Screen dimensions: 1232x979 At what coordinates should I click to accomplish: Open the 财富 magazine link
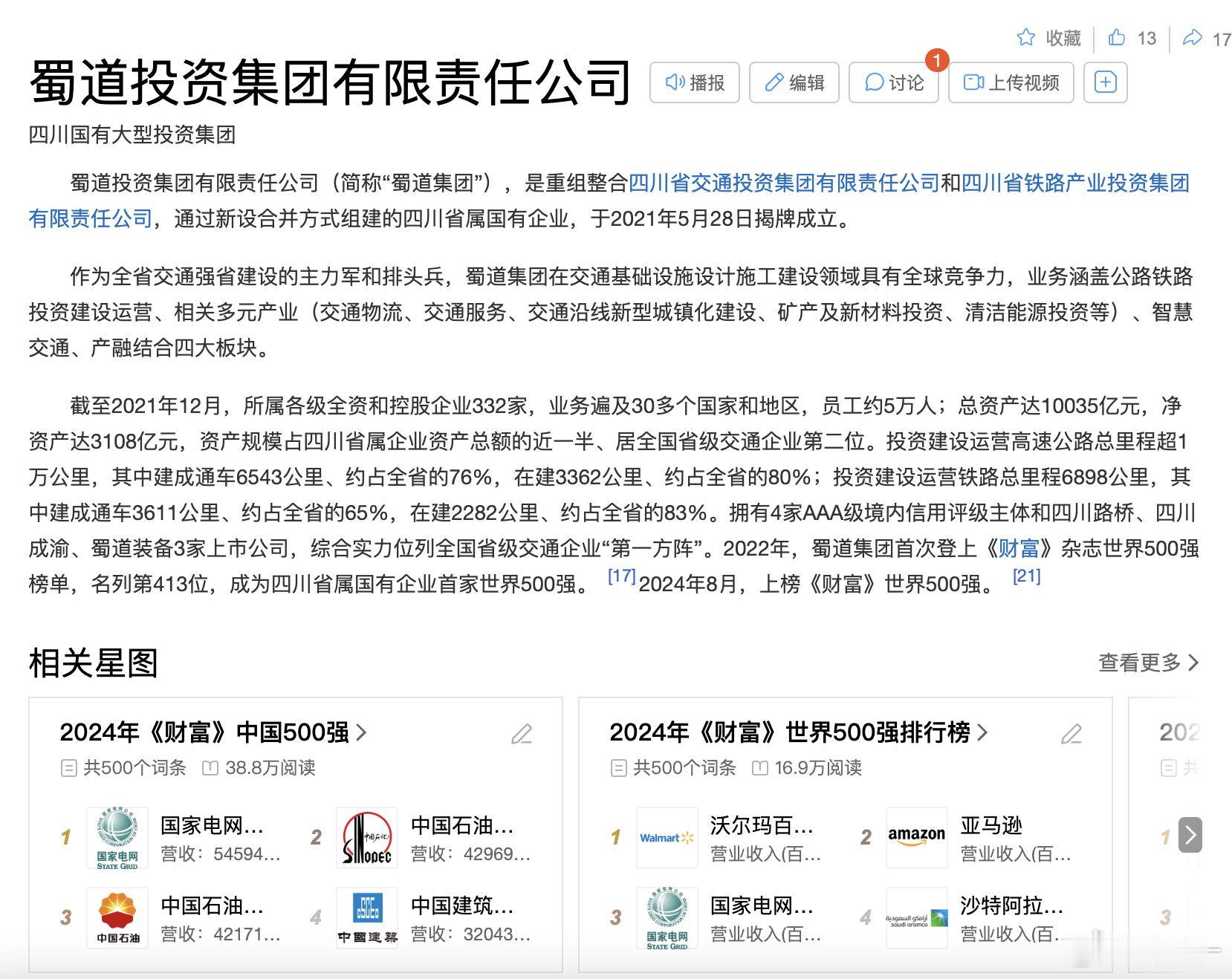[x=1019, y=548]
